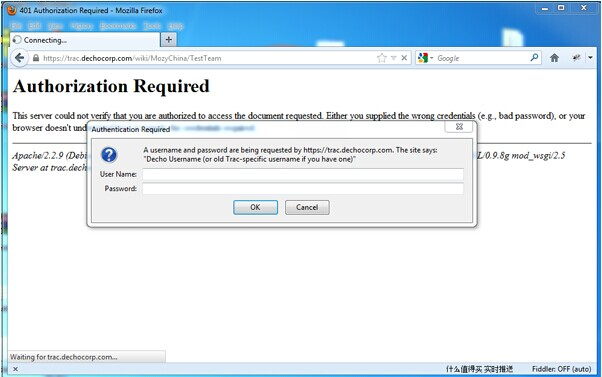Select the Connecting... tab
Viewport: 602px width, 377px height.
(x=84, y=40)
